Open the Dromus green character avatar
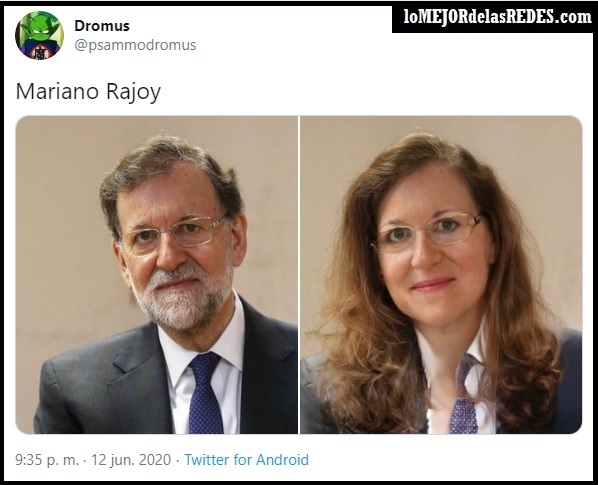 39,35
